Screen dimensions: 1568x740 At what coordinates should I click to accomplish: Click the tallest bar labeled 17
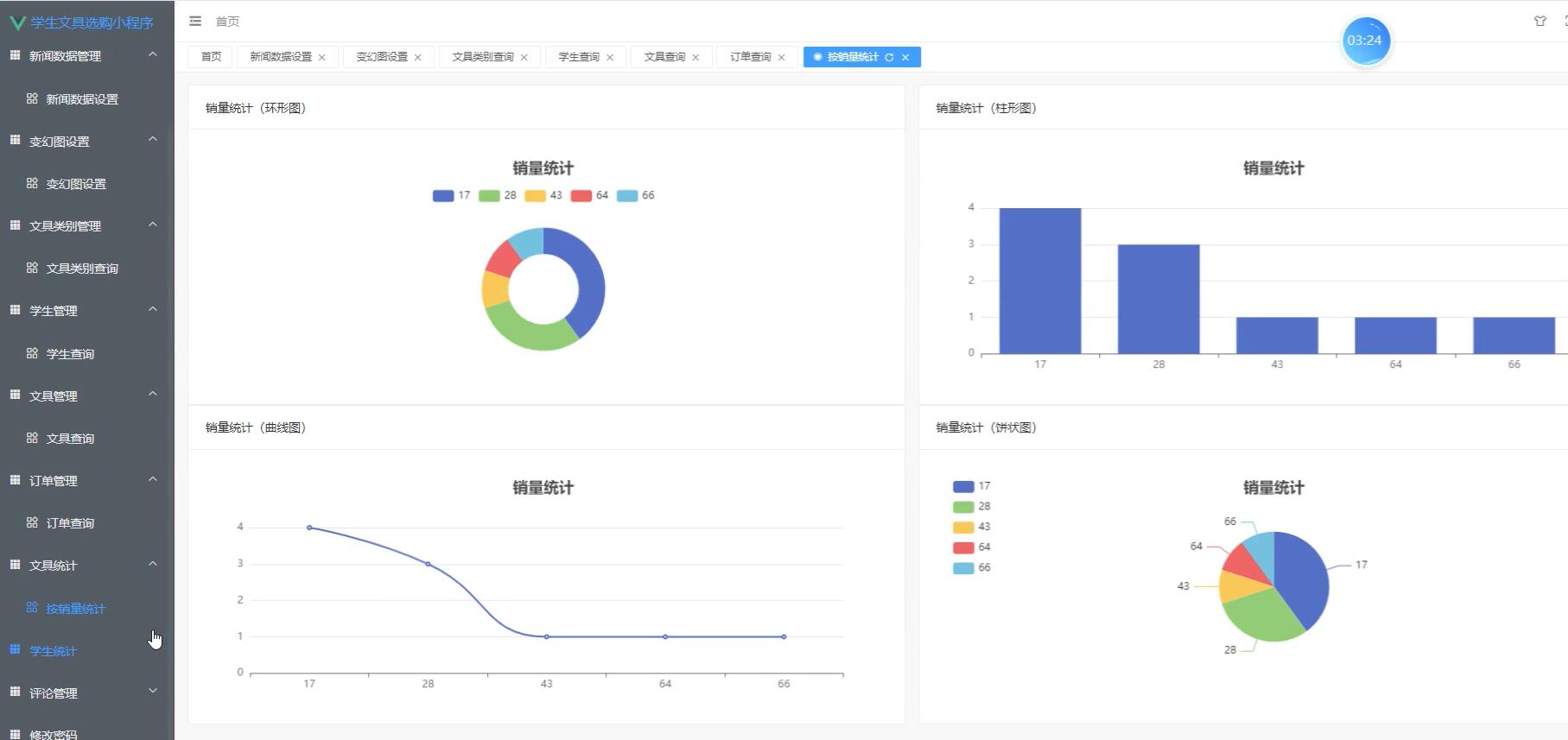(x=1040, y=281)
